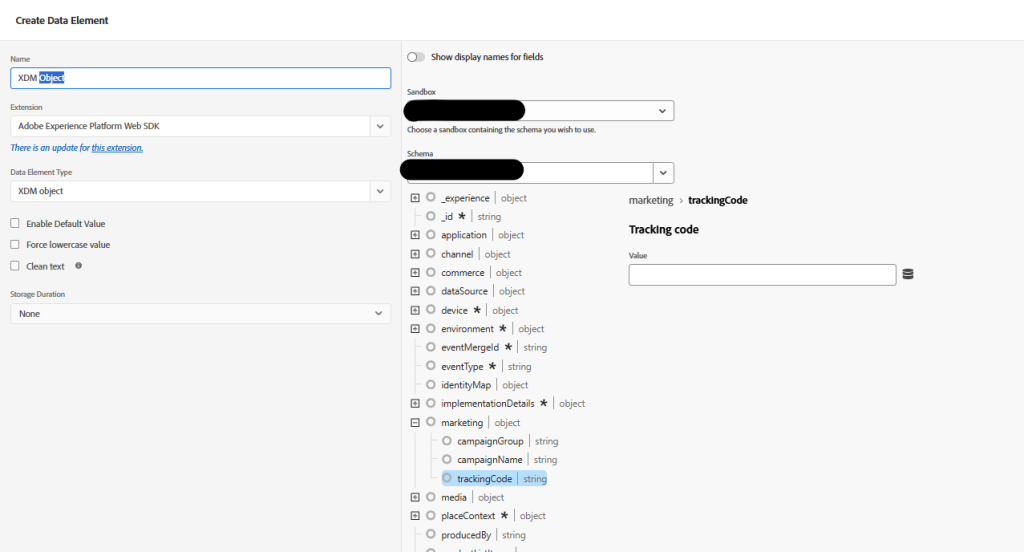The image size is (1024, 552).
Task: Select the media radio circle
Action: (430, 497)
